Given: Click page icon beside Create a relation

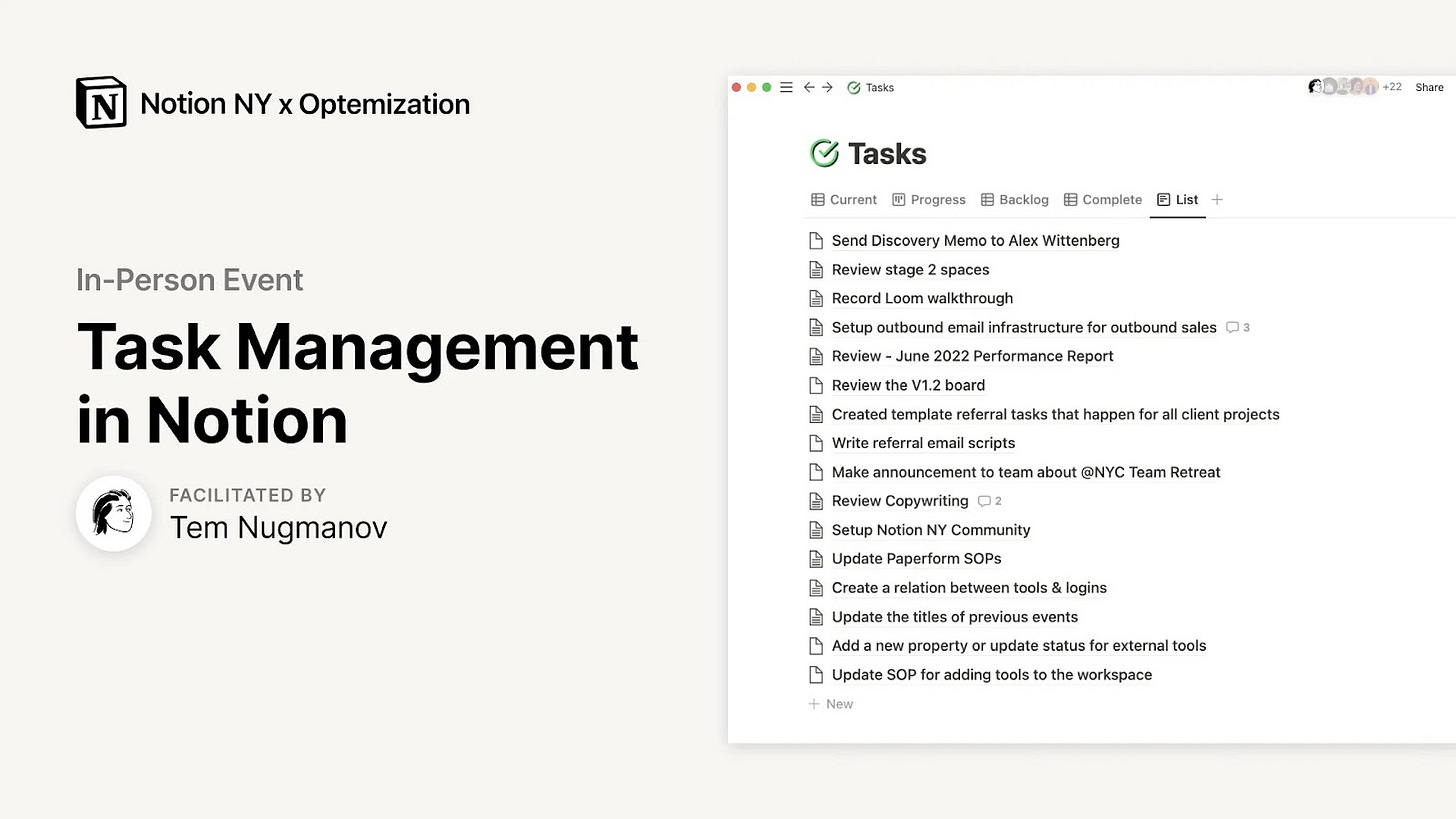Looking at the screenshot, I should coord(816,587).
